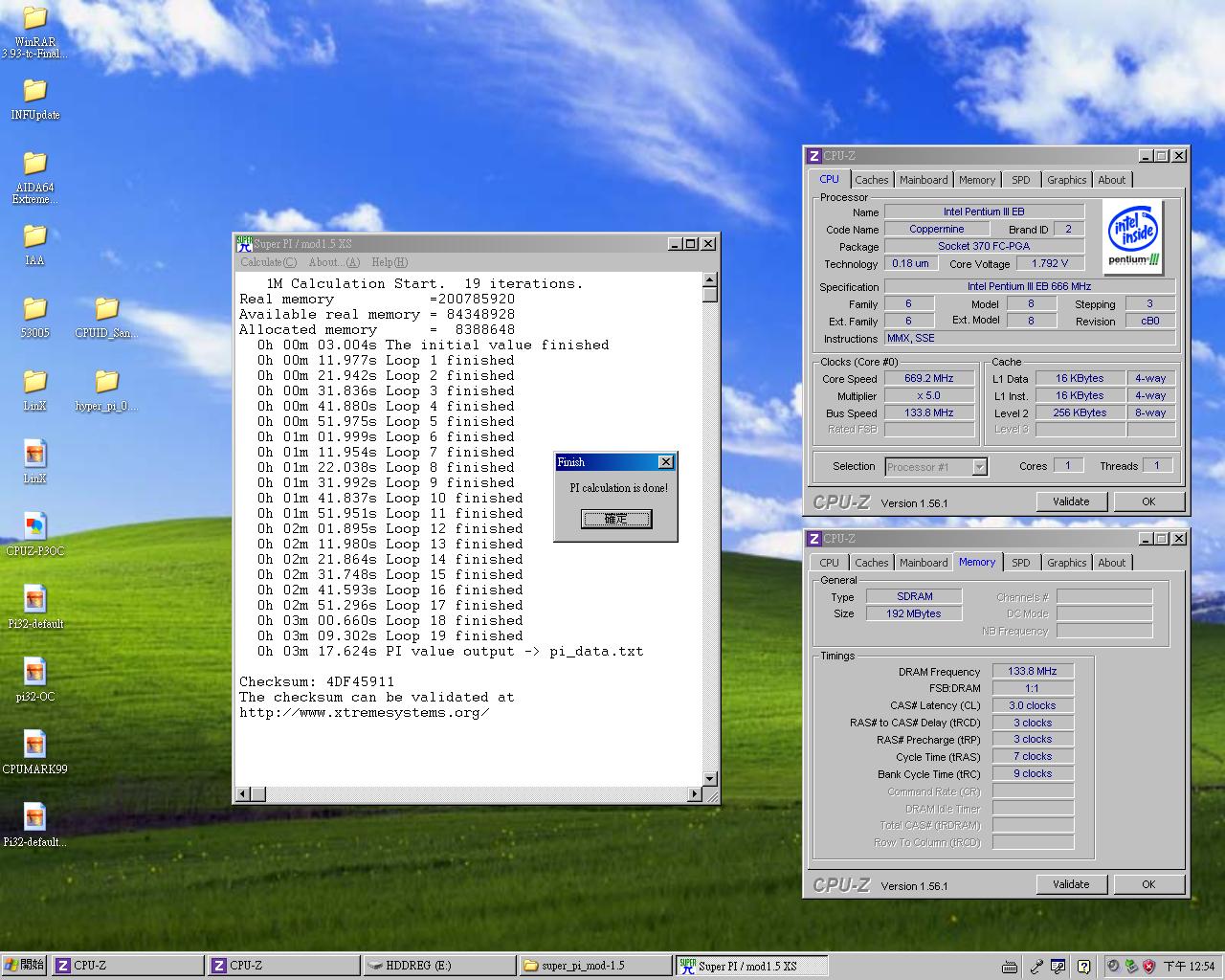Switch to CPU tab in CPU-Z memory window

[830, 563]
